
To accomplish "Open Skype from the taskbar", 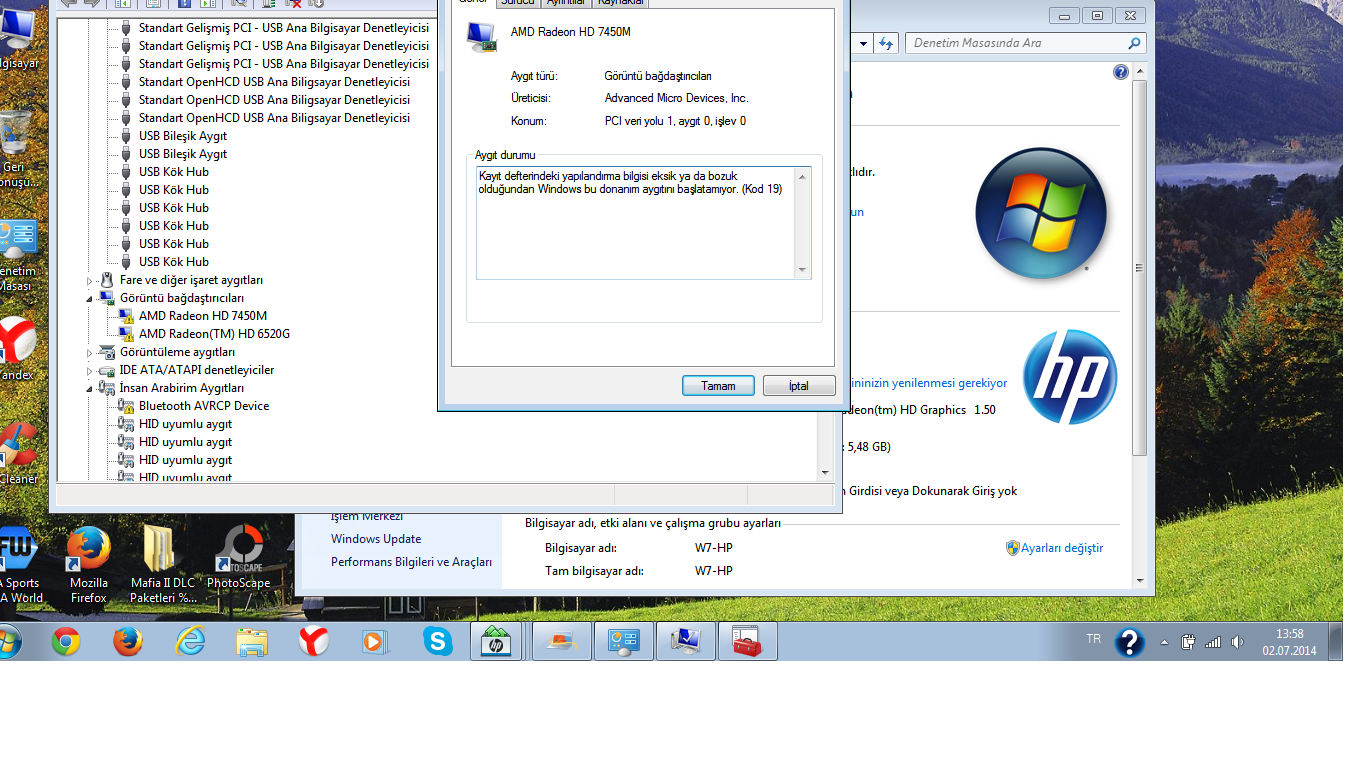I will click(437, 641).
